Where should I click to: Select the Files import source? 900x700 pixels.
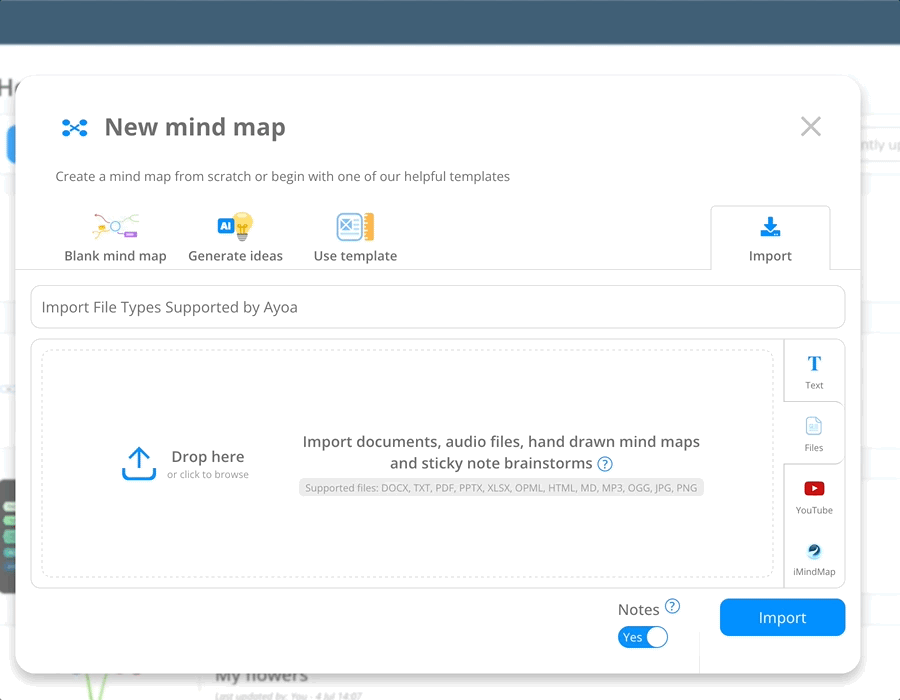coord(813,434)
